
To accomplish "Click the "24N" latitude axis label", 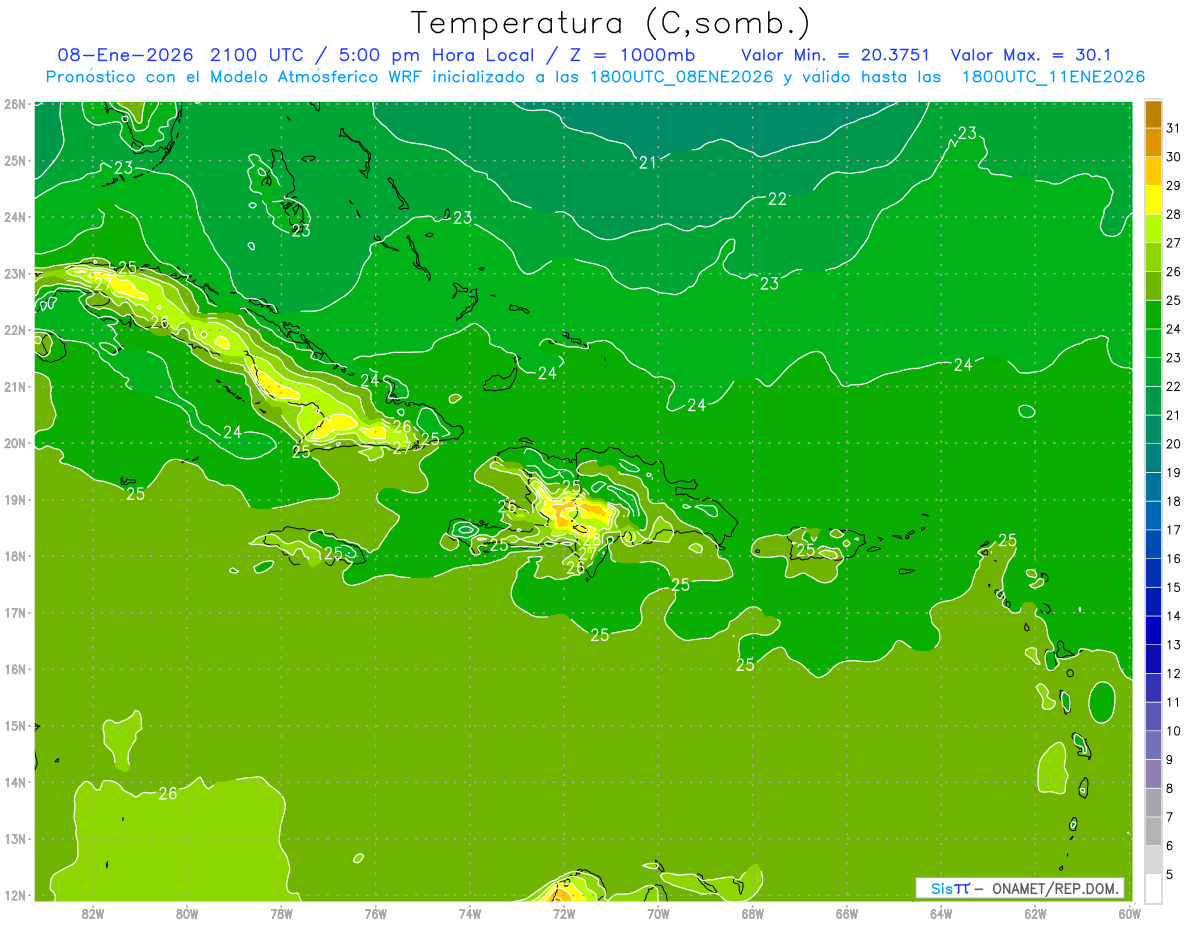I will point(15,217).
